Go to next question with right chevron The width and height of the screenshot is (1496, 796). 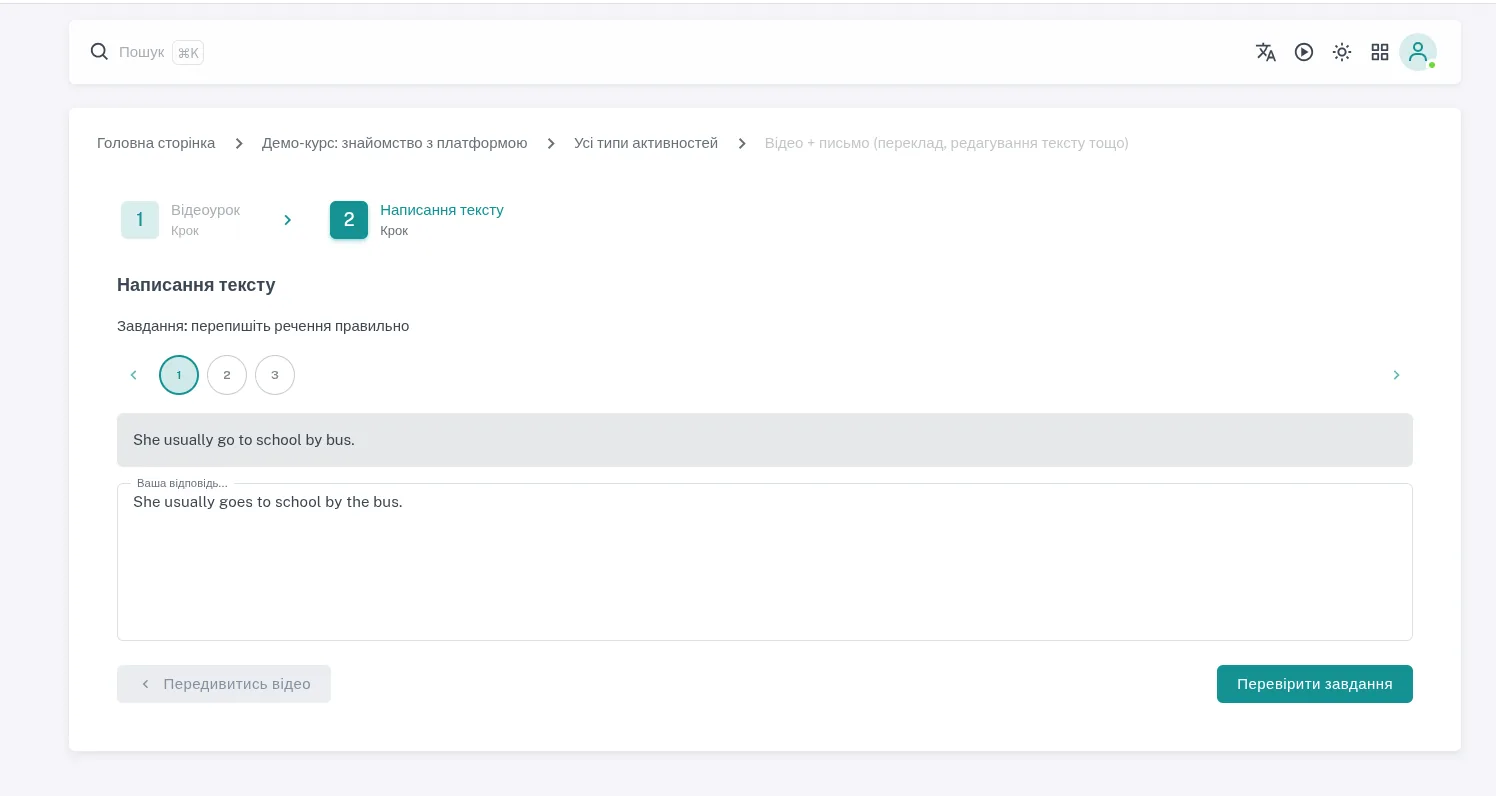coord(1397,375)
